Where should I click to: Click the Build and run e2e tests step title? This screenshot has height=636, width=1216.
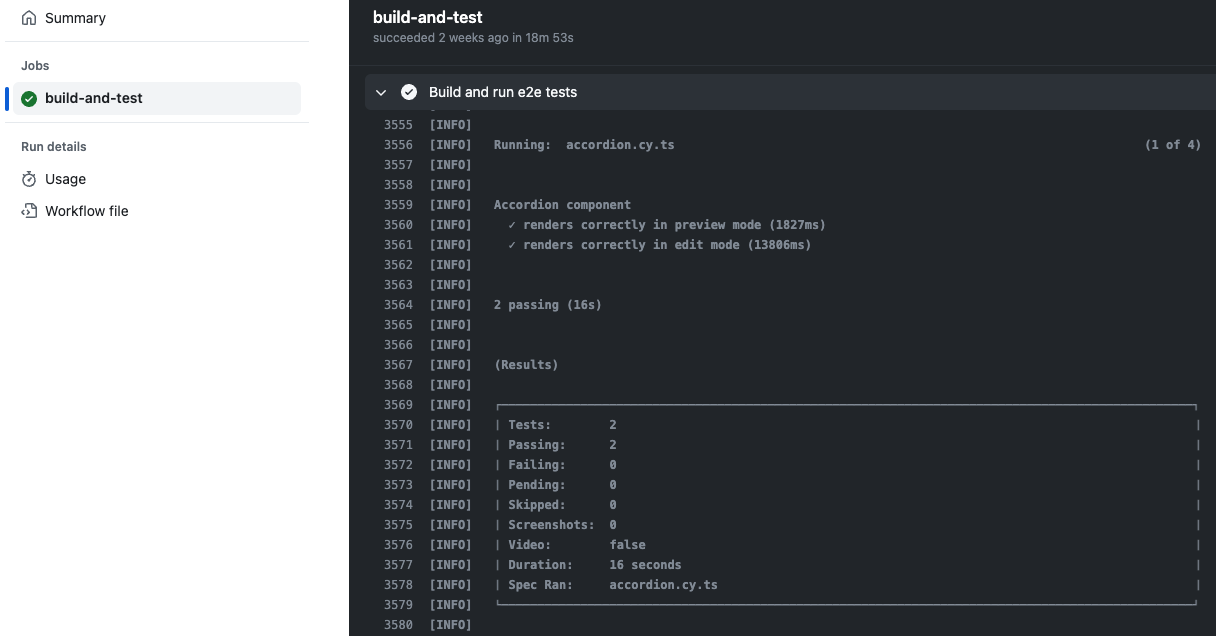[503, 92]
